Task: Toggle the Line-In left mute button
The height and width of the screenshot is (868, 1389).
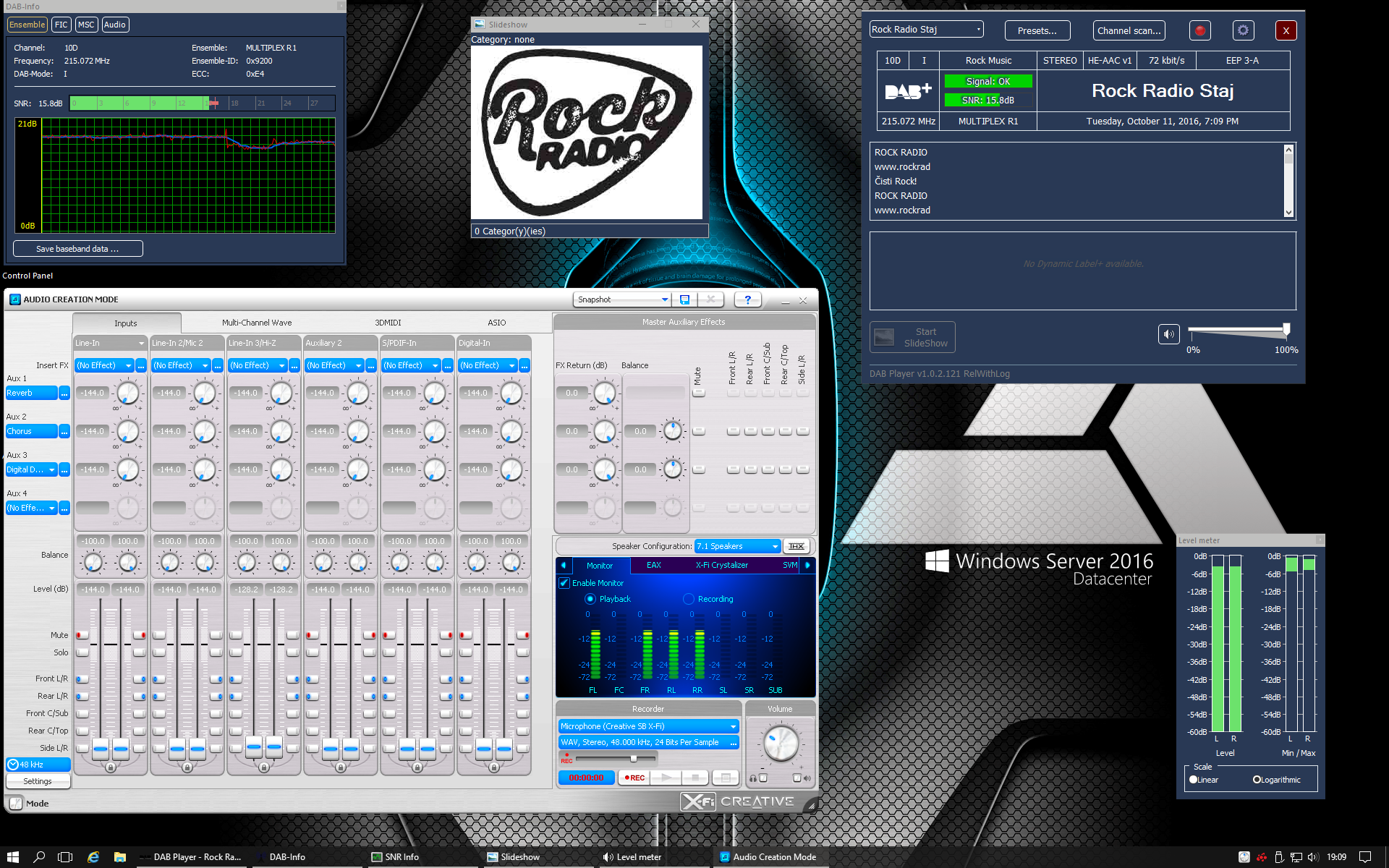Action: (x=82, y=635)
